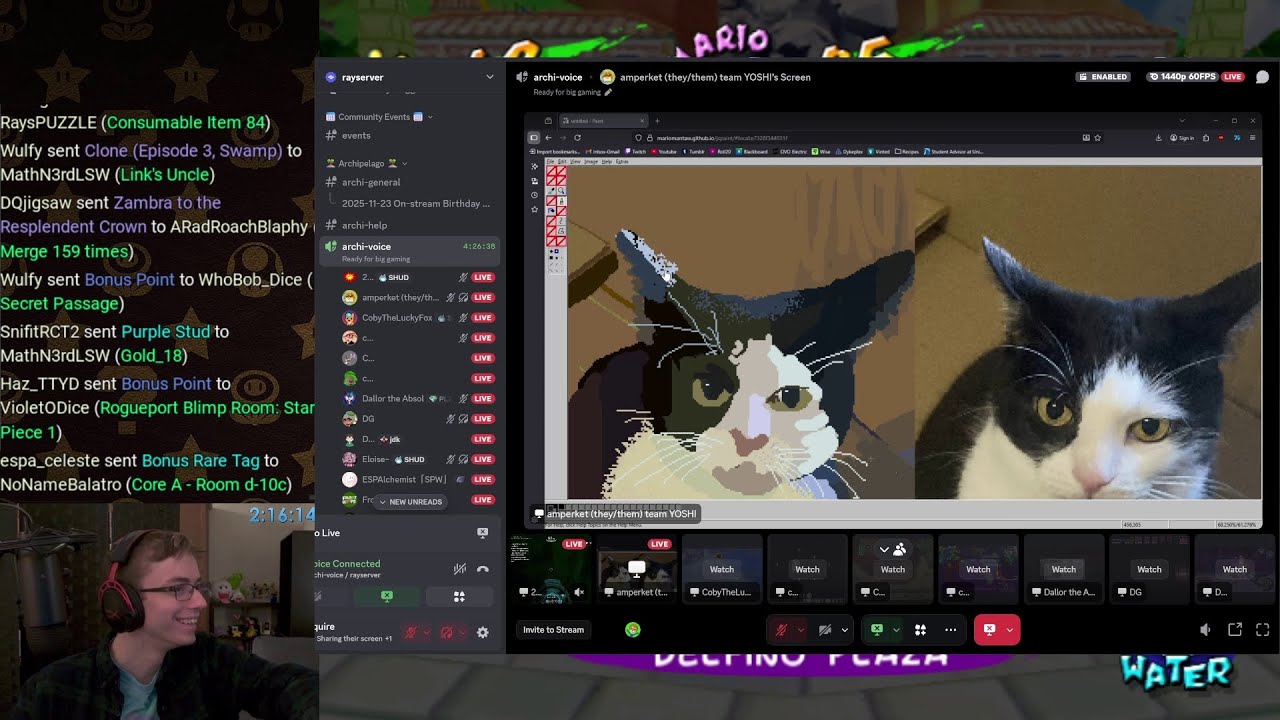Viewport: 1280px width, 720px height.
Task: Click Back arrow in the streamed browser
Action: [x=548, y=138]
